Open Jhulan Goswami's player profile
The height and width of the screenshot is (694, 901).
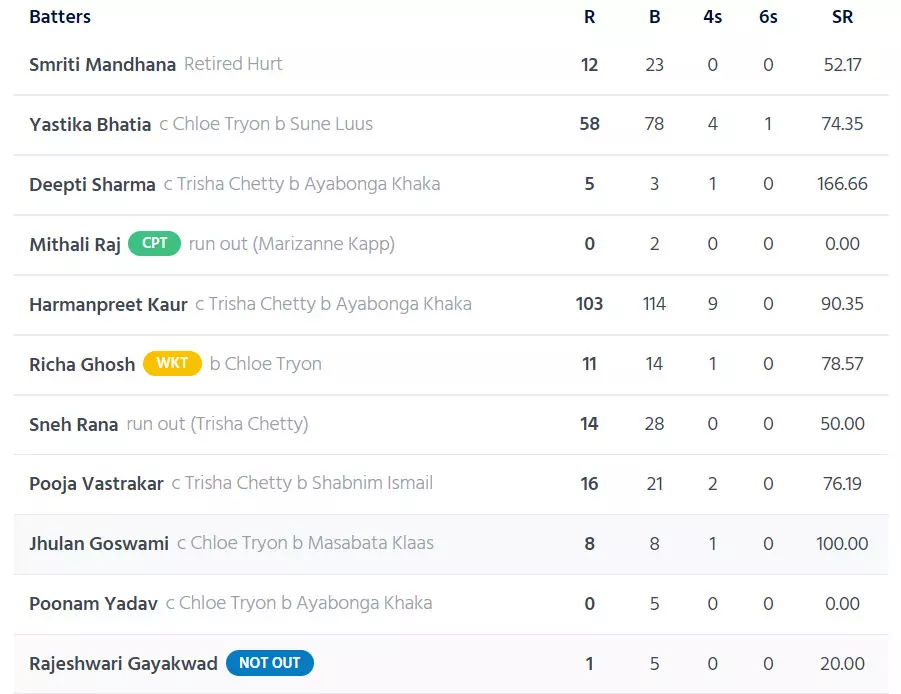coord(99,544)
